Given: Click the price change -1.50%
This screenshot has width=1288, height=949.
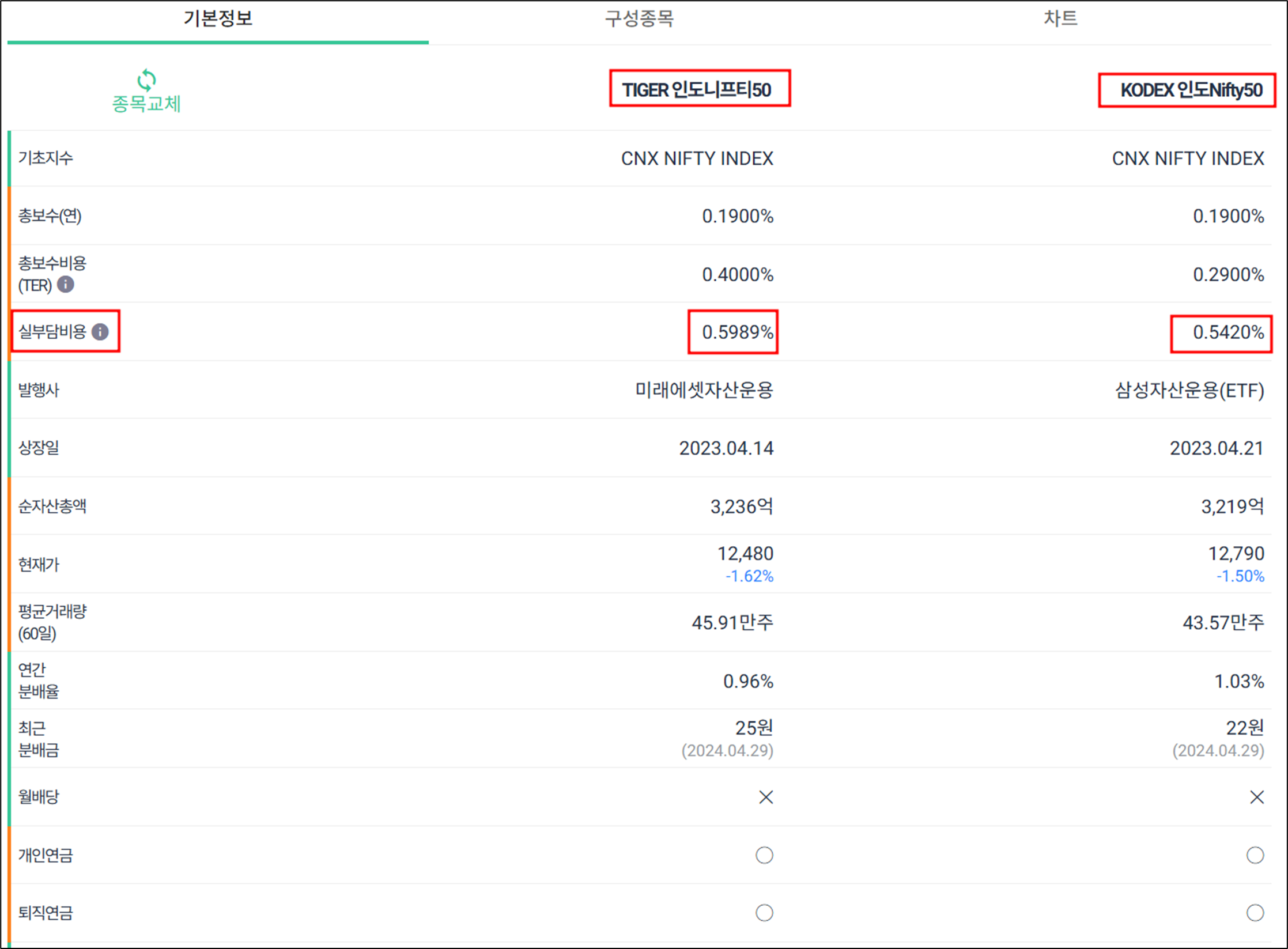Looking at the screenshot, I should [x=1240, y=576].
